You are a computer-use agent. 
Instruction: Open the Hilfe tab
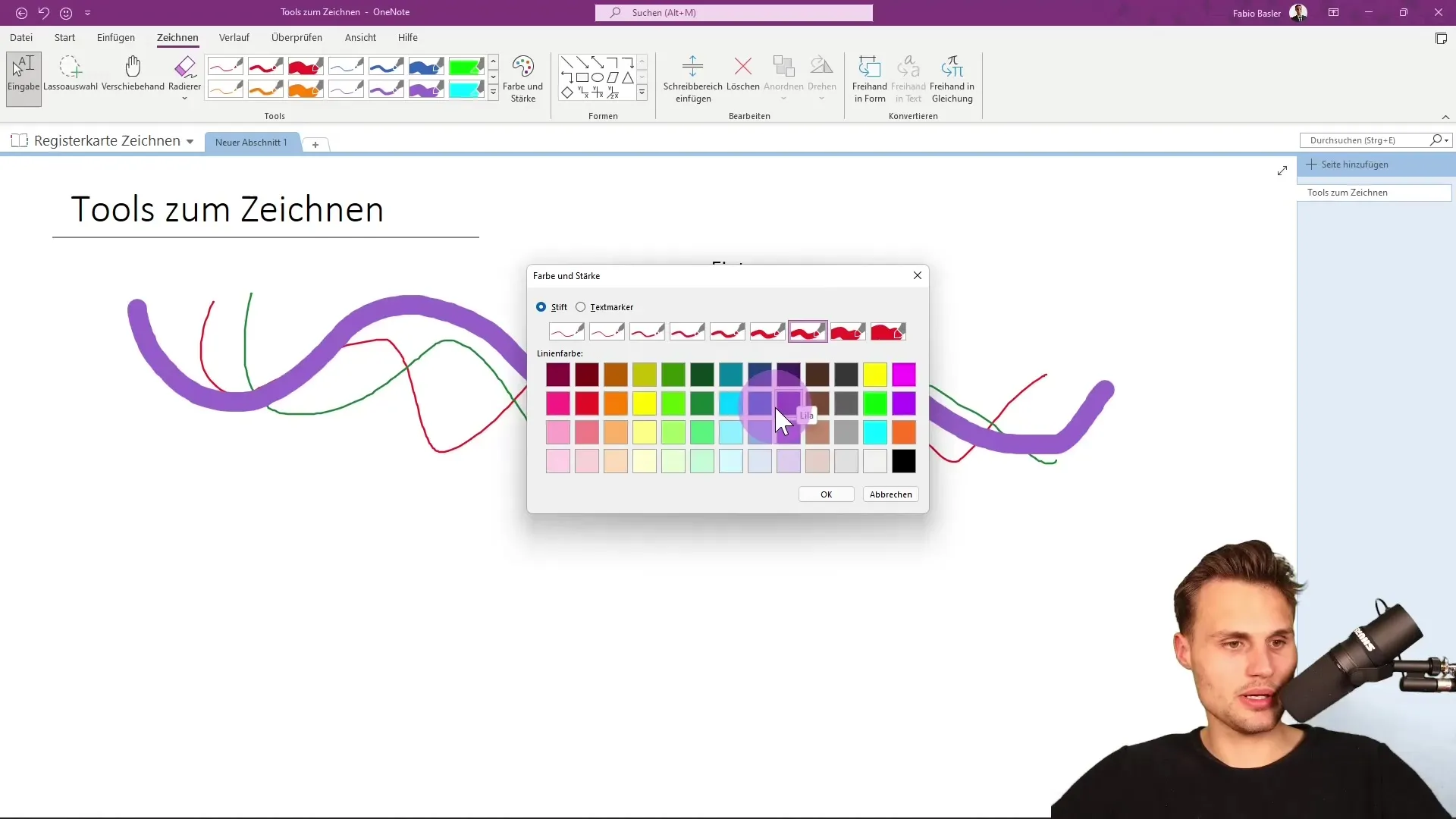tap(408, 37)
